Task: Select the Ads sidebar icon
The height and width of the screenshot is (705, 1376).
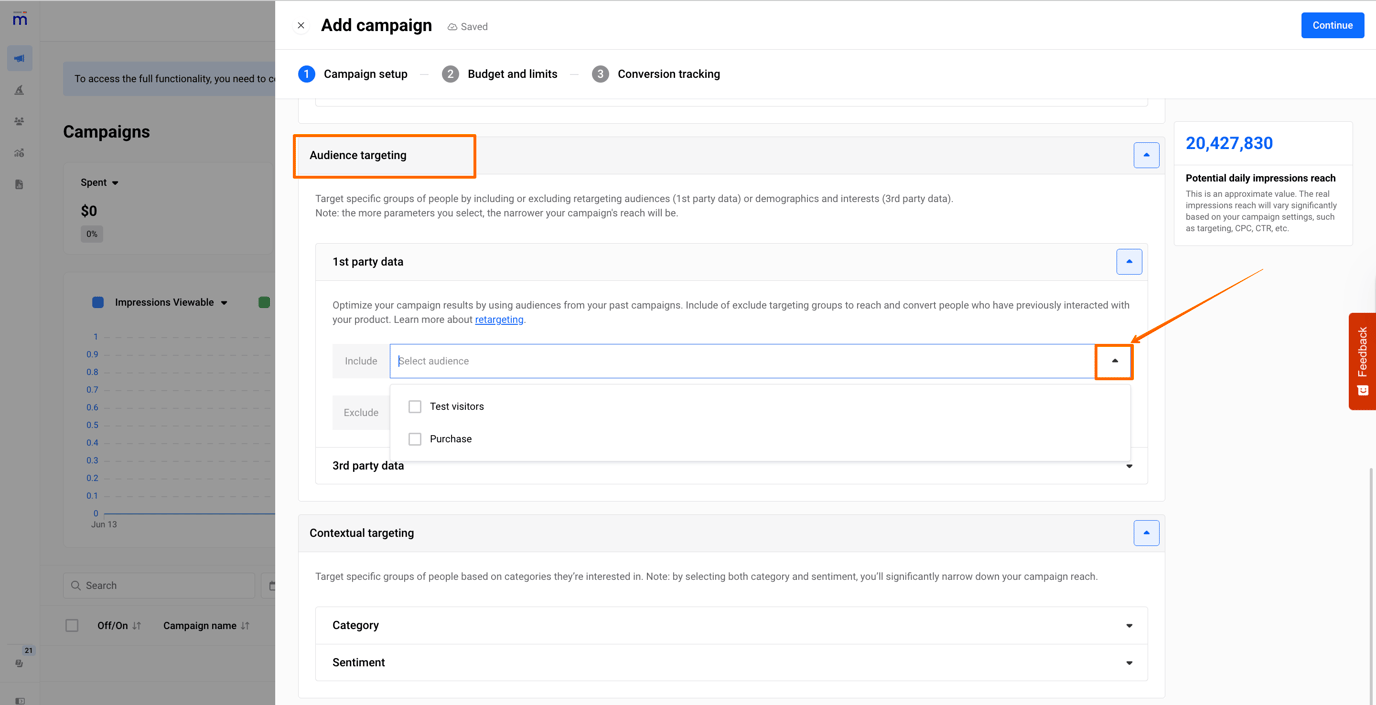Action: (x=19, y=91)
